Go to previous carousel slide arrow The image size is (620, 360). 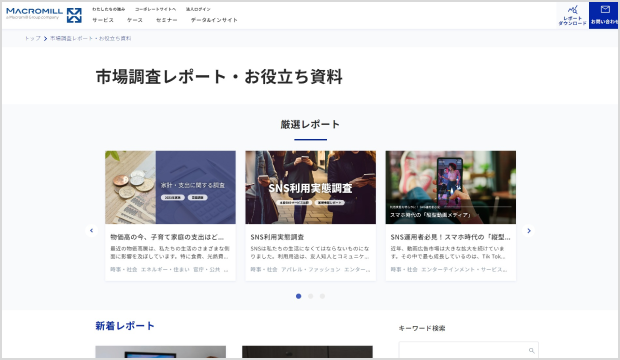(x=91, y=230)
